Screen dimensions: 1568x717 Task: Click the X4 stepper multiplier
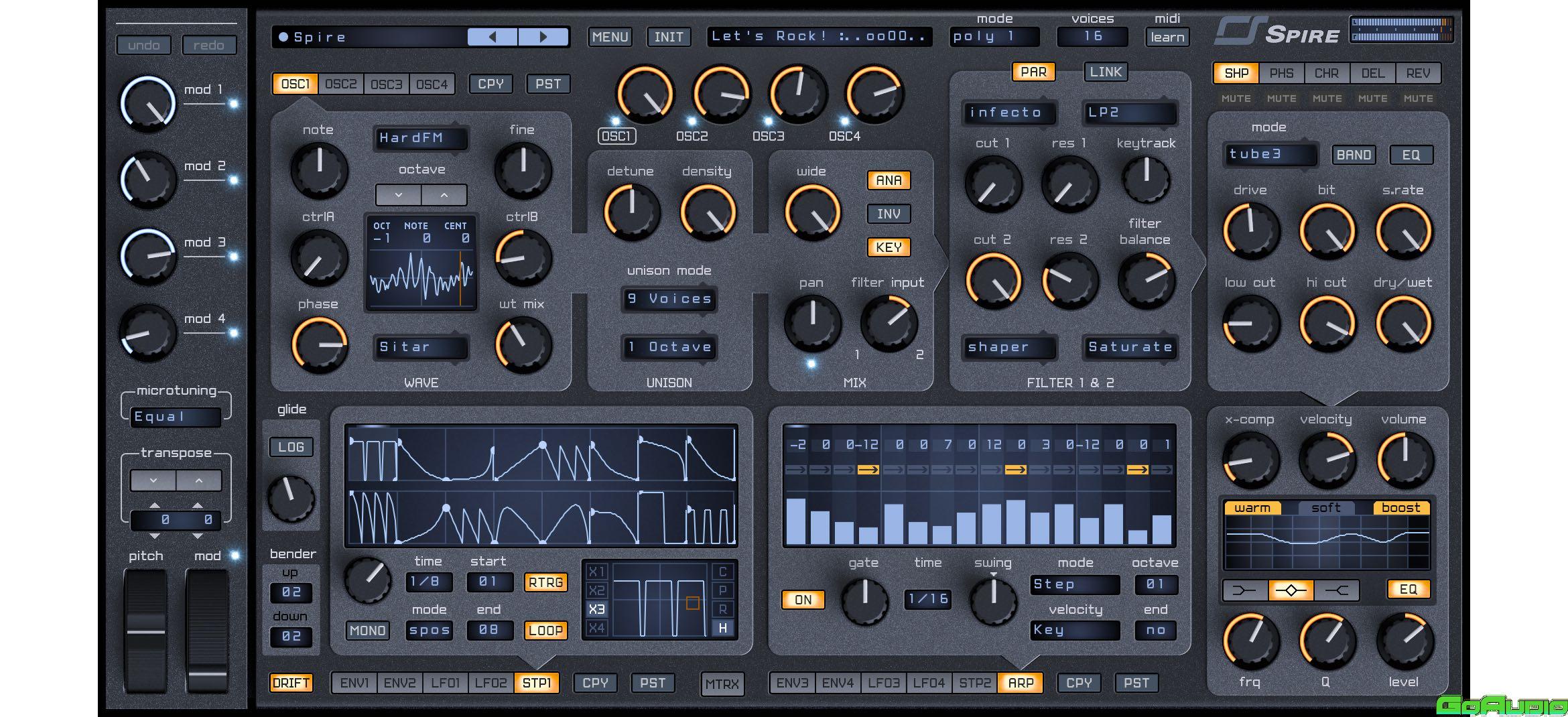pos(596,628)
